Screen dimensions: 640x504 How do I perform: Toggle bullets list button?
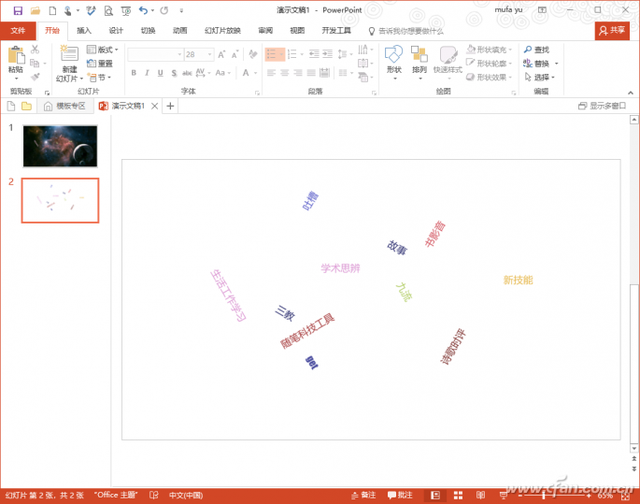click(x=275, y=54)
